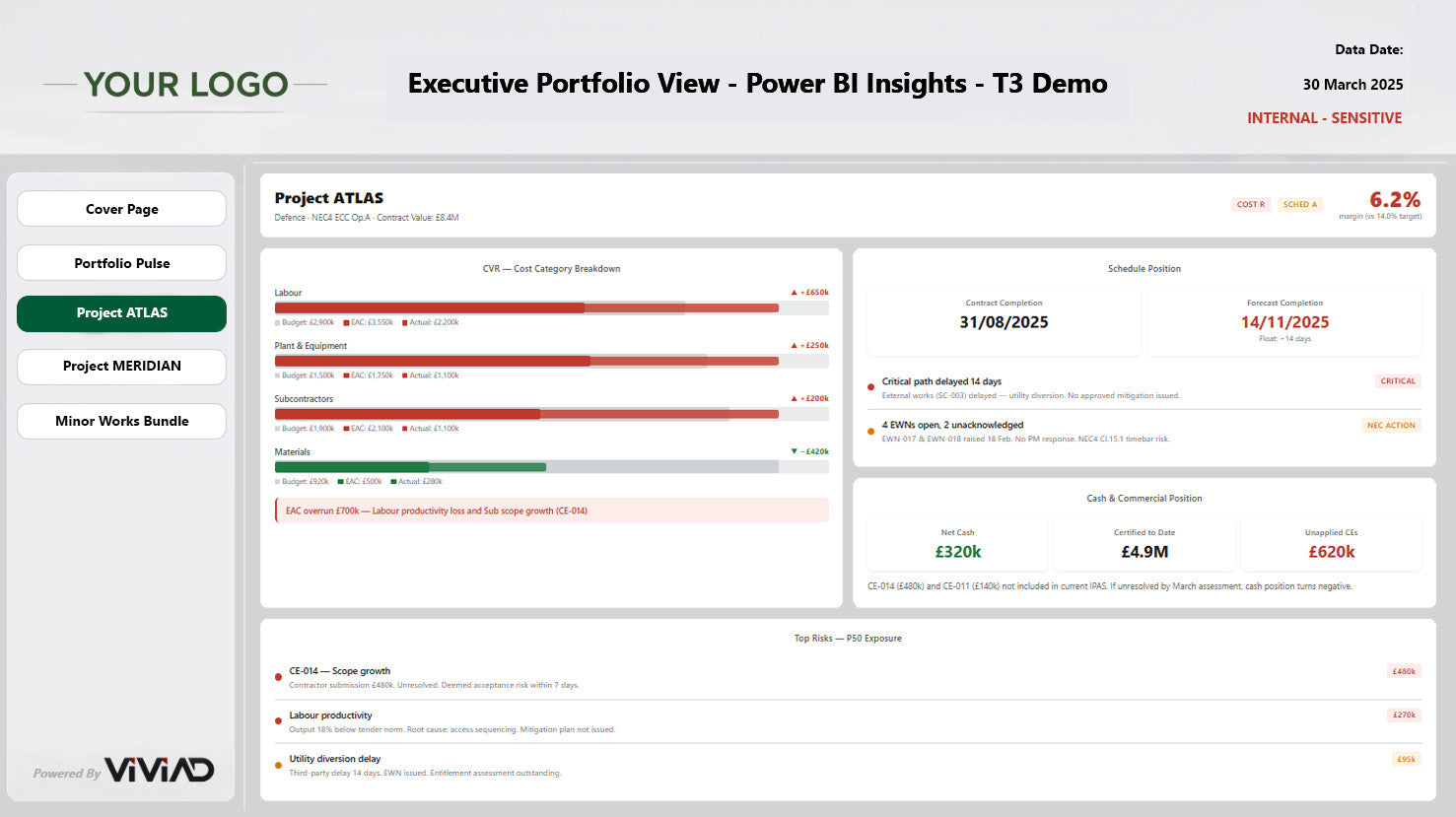Image resolution: width=1456 pixels, height=817 pixels.
Task: Go to the Portfolio Pulse page
Action: click(121, 263)
